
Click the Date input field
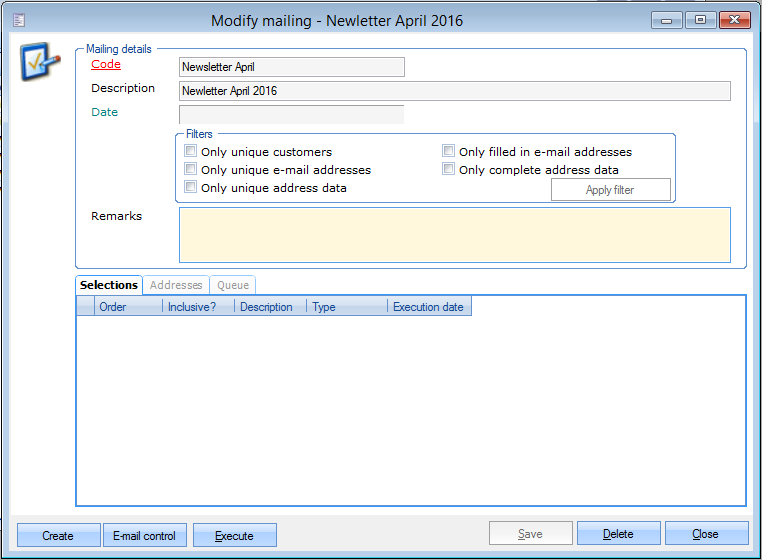(x=291, y=114)
